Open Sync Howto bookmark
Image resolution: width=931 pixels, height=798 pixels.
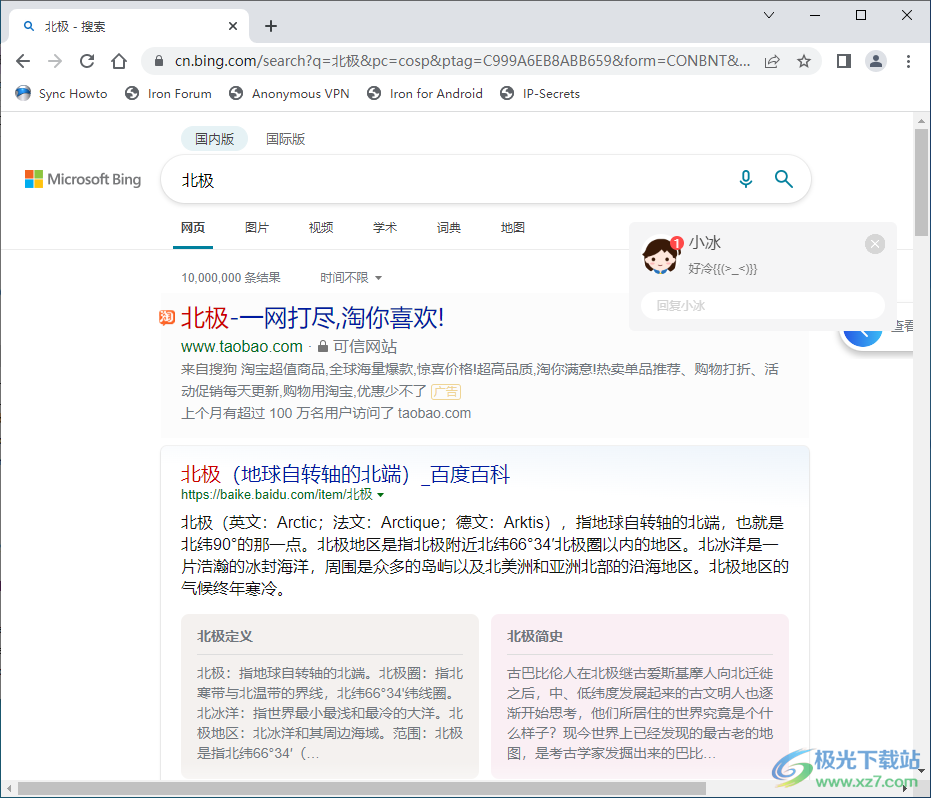(62, 93)
